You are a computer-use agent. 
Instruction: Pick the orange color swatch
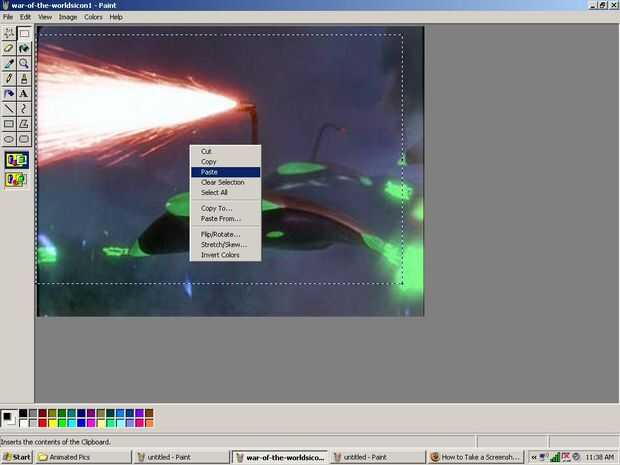pyautogui.click(x=149, y=423)
